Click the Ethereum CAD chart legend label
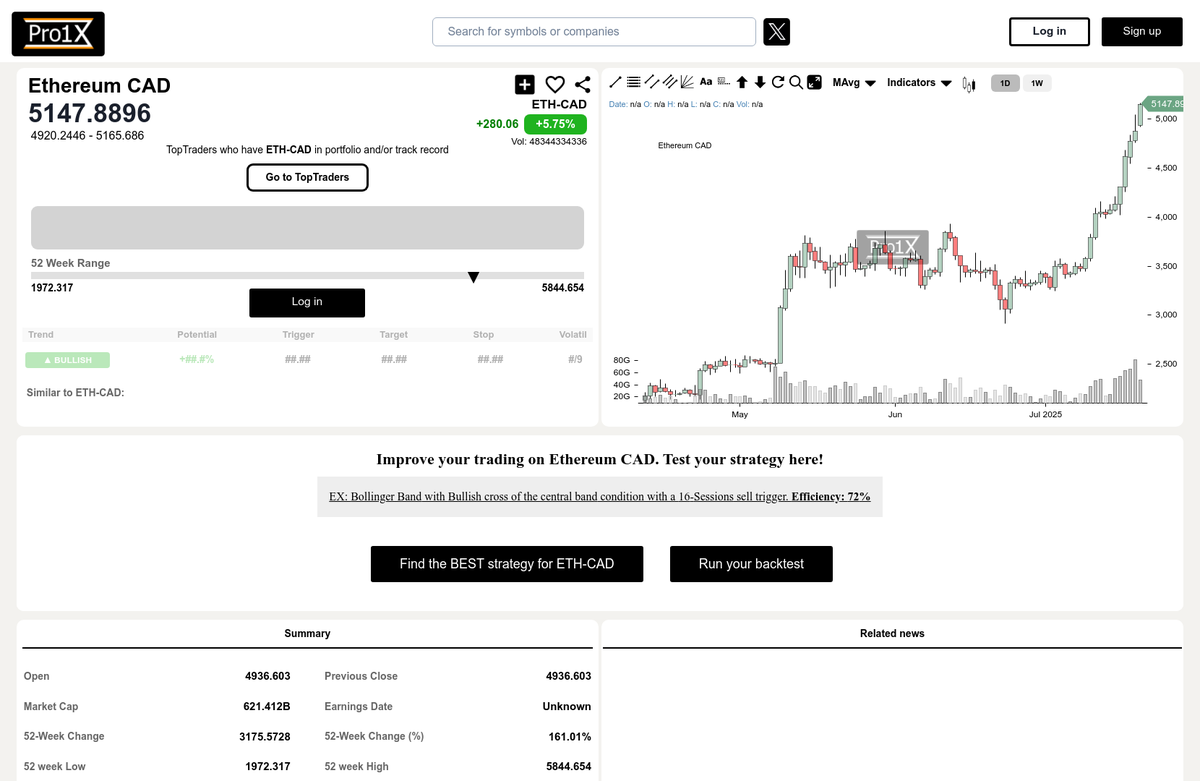Image resolution: width=1200 pixels, height=781 pixels. point(685,146)
